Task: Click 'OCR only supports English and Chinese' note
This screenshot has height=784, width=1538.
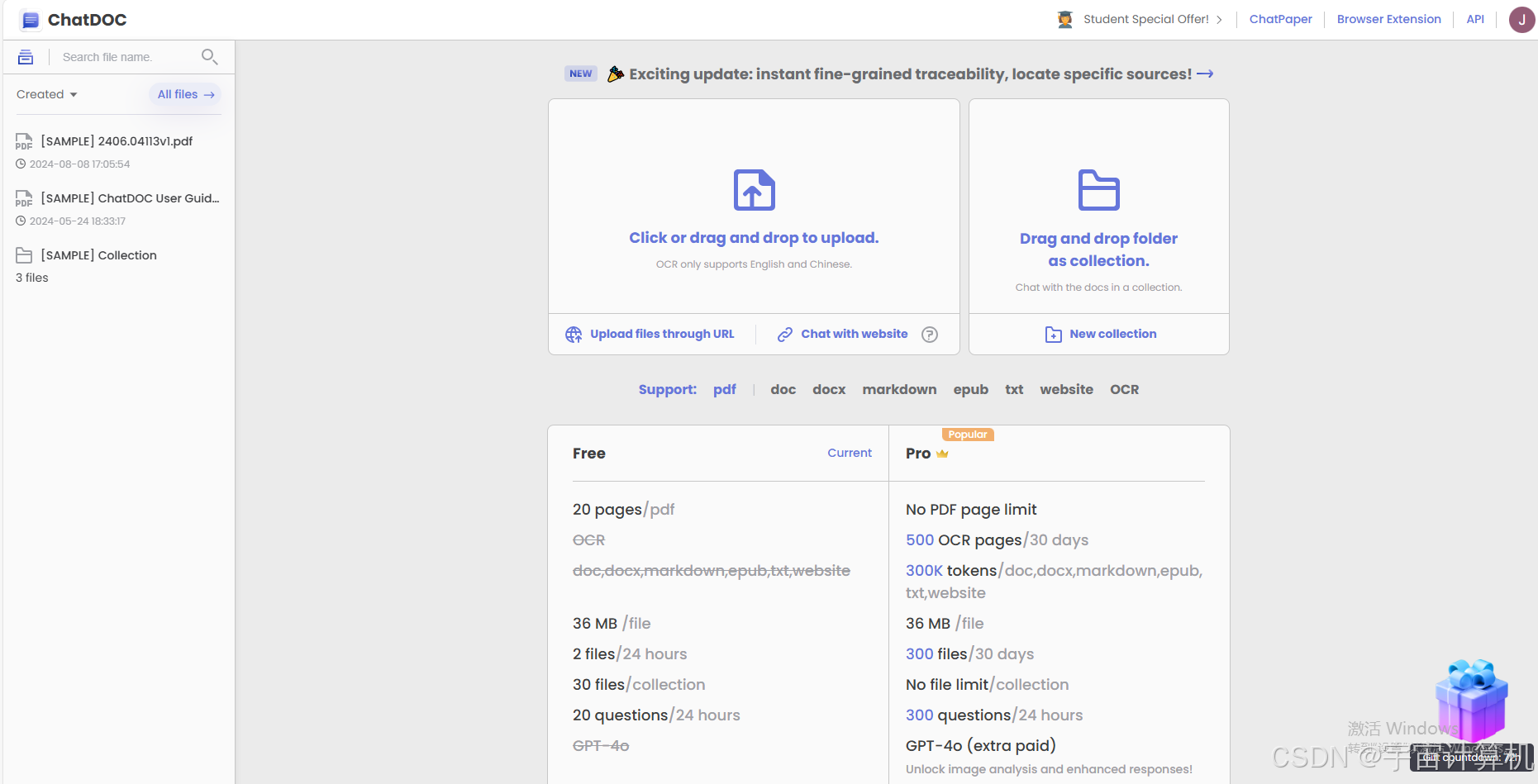Action: tap(754, 264)
